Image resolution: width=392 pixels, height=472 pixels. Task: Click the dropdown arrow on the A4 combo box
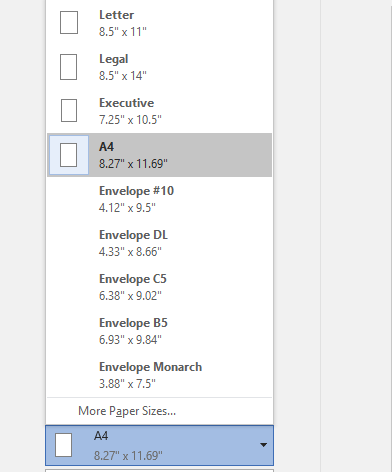pyautogui.click(x=263, y=445)
